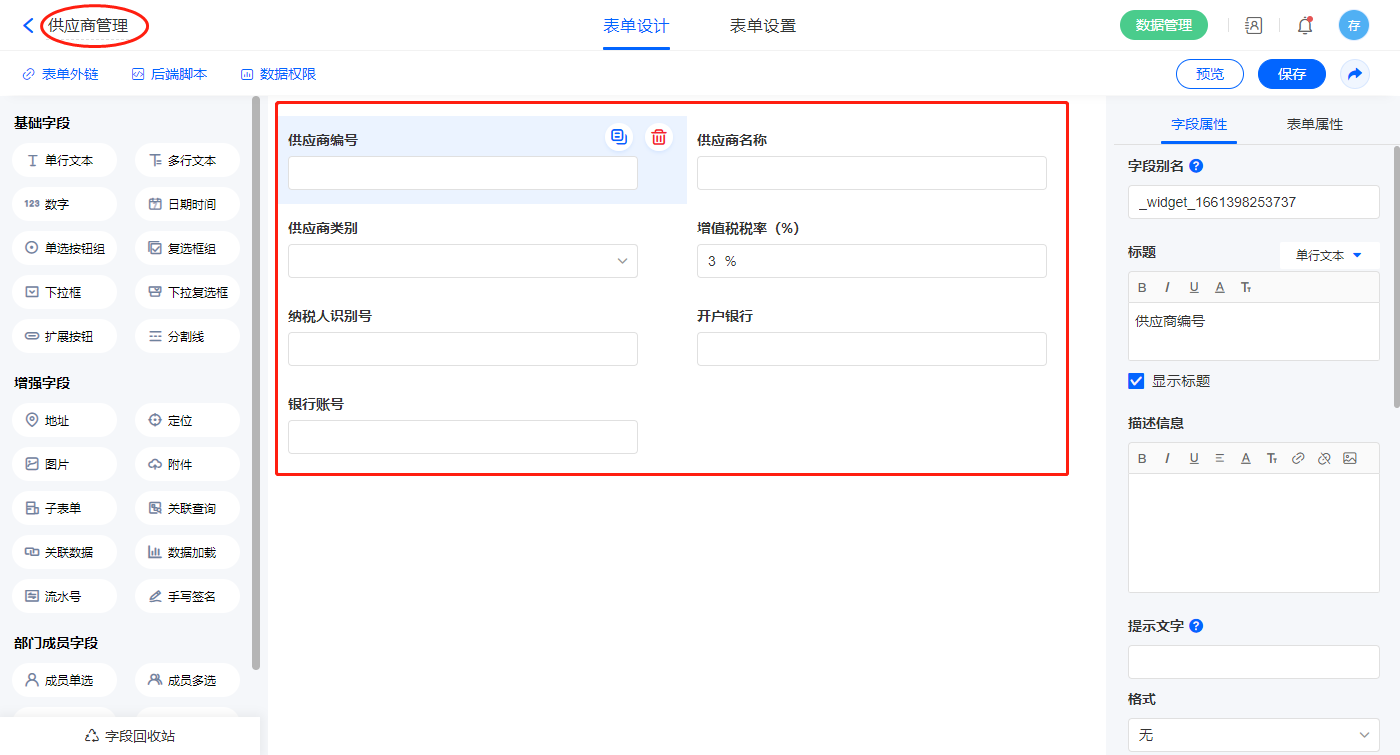Click the 预览 button

point(1209,74)
